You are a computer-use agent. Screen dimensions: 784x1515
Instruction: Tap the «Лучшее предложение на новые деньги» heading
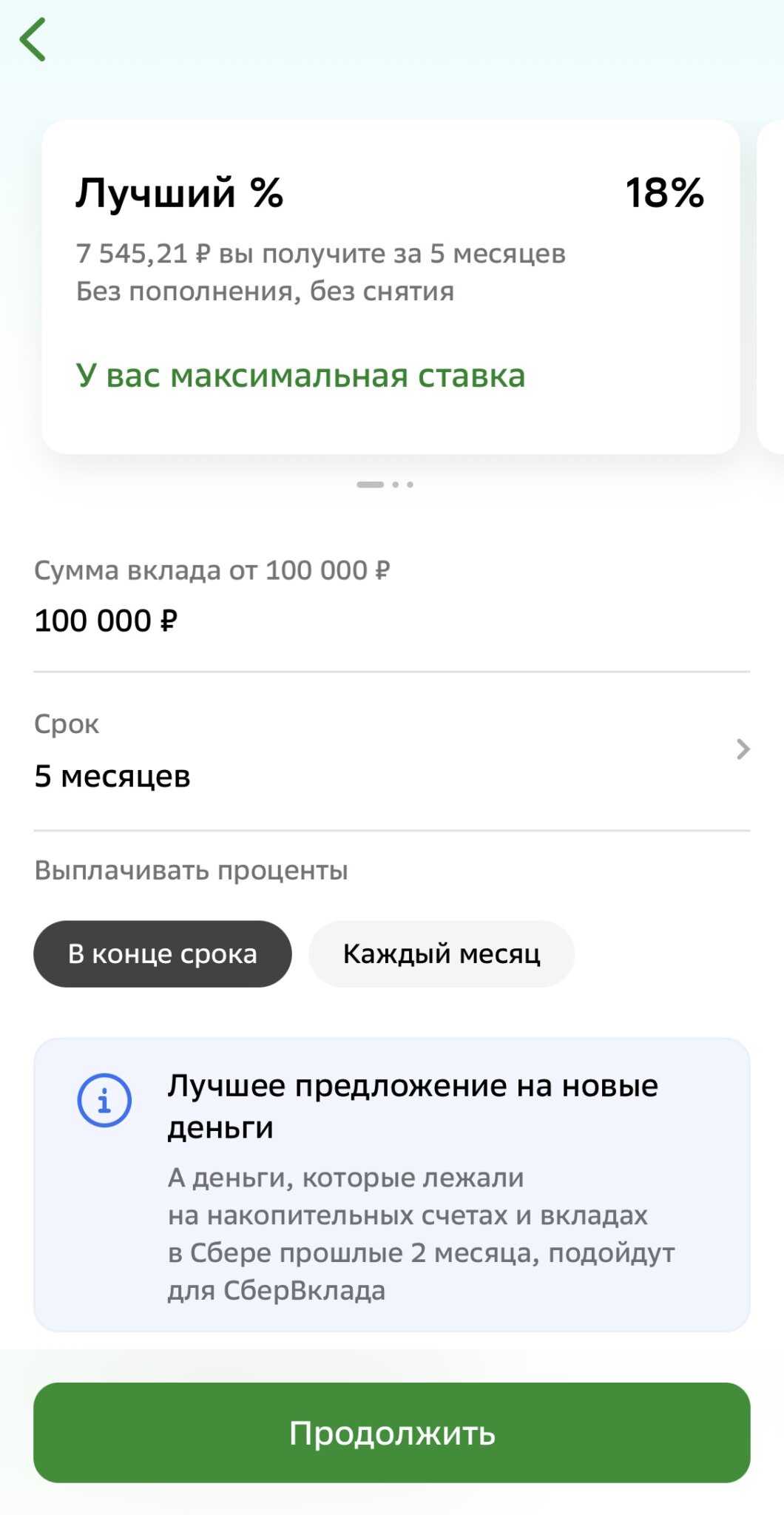pos(413,1106)
